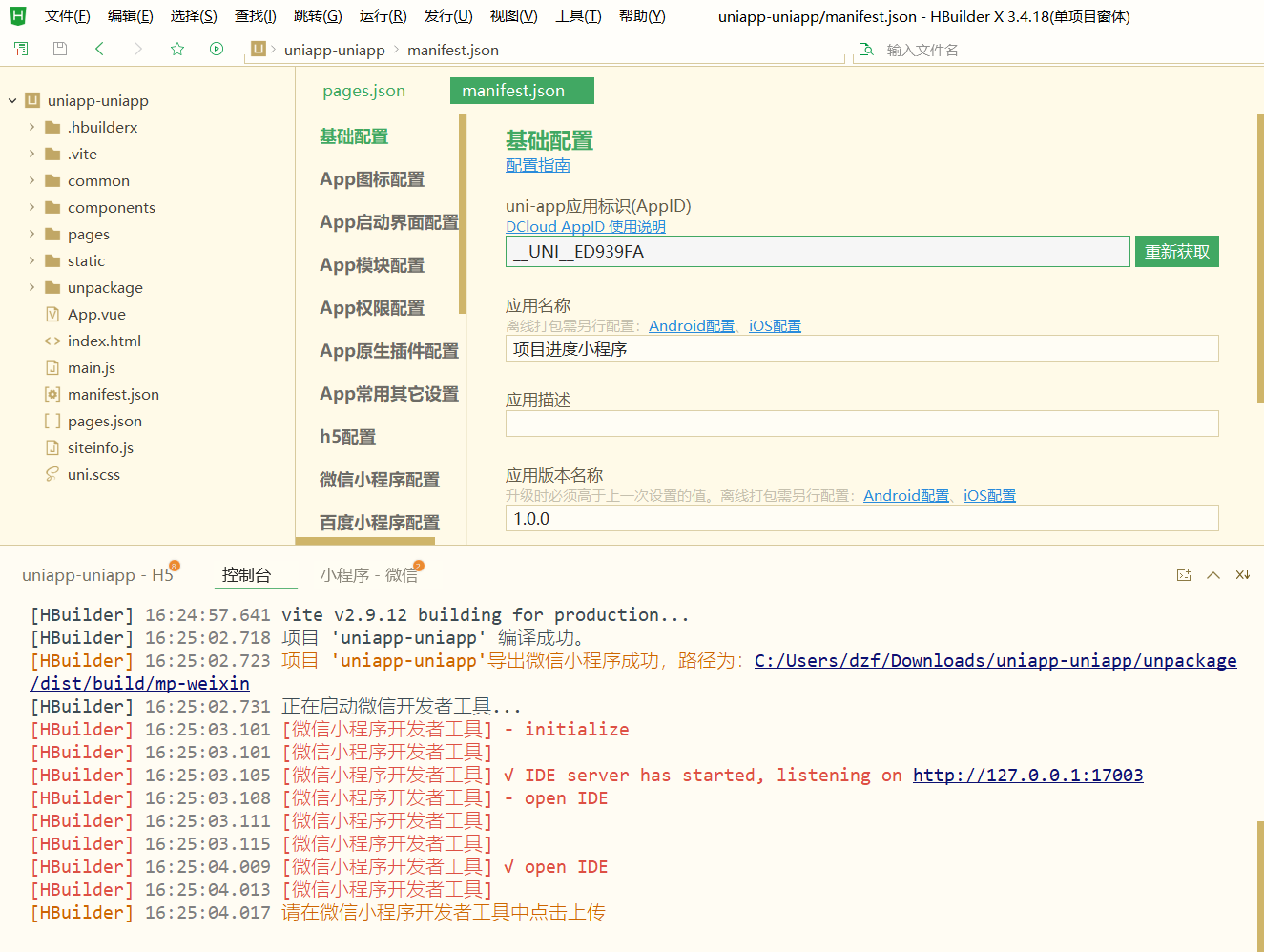Click the 应用版本名称 field 1.0.0
The height and width of the screenshot is (952, 1264).
[x=862, y=519]
